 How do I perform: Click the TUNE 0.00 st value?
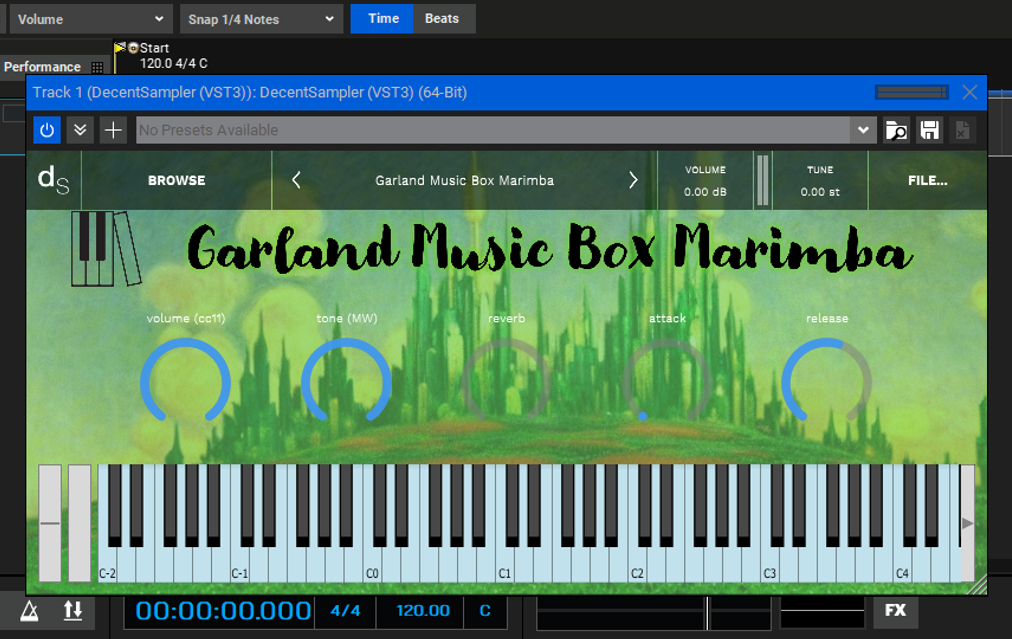(820, 192)
